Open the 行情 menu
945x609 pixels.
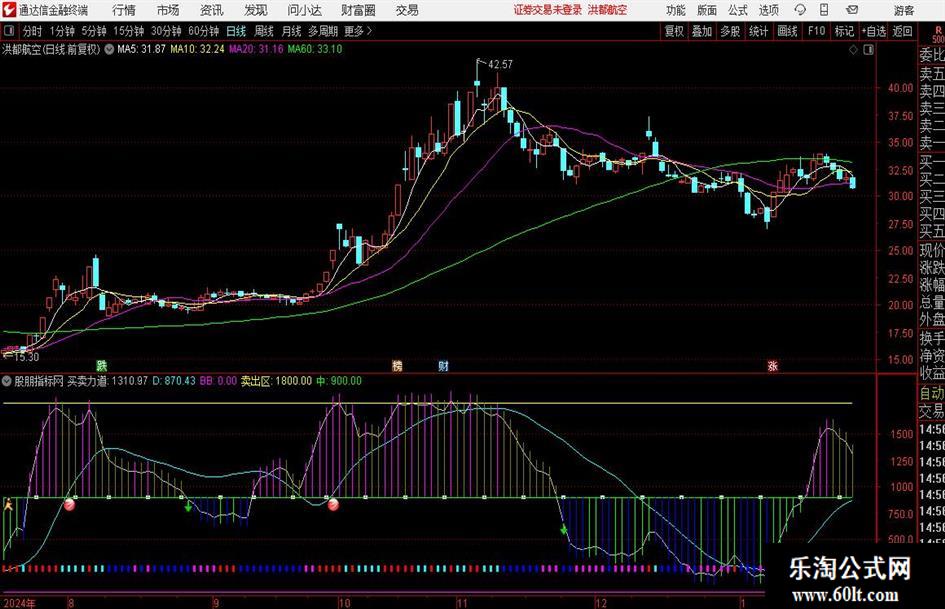(124, 10)
